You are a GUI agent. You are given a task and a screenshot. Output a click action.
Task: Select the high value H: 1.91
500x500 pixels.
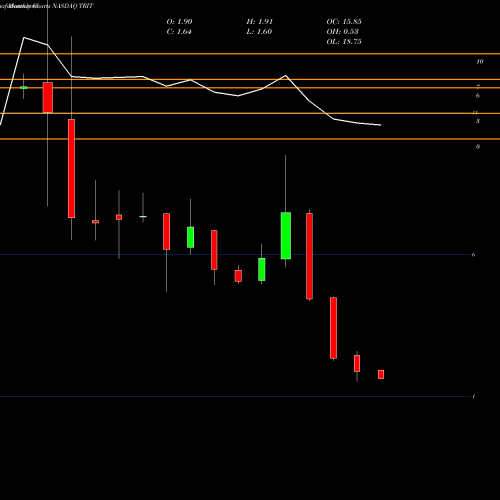coord(260,22)
